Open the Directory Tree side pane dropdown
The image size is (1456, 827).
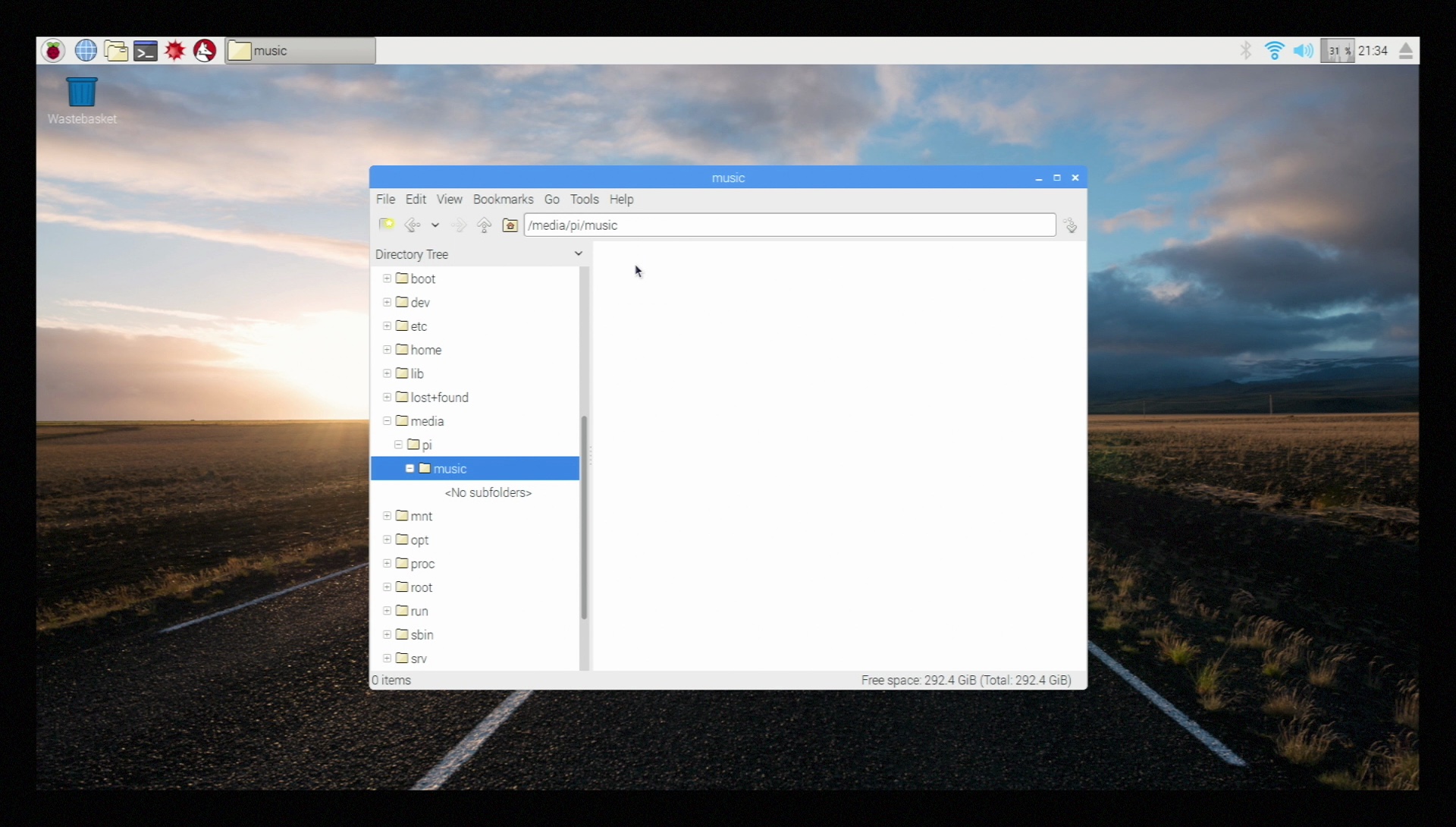click(578, 253)
